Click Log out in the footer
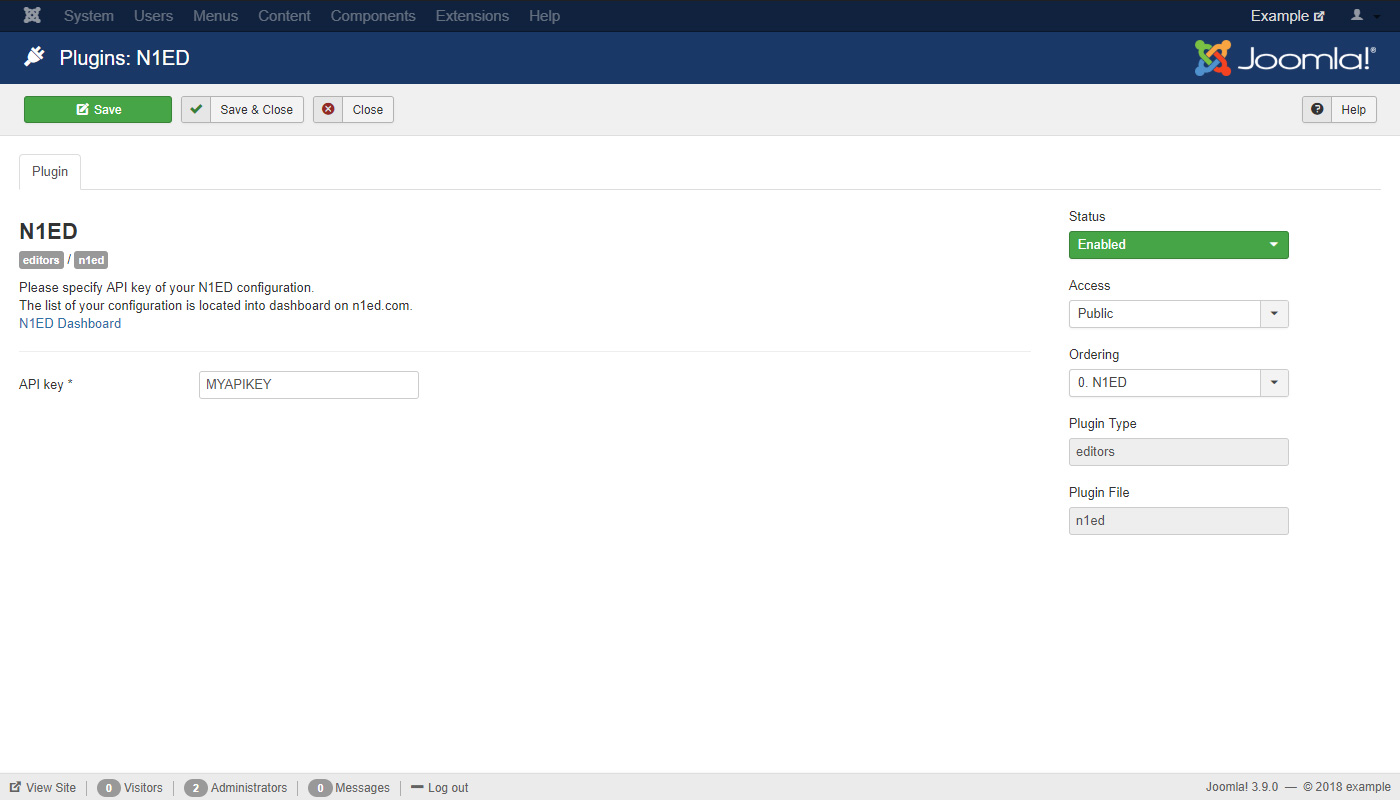 point(440,788)
